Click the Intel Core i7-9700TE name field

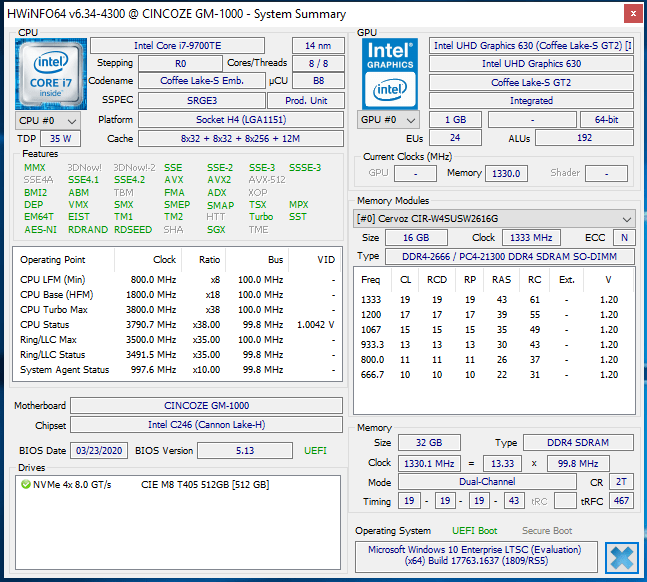tap(177, 45)
